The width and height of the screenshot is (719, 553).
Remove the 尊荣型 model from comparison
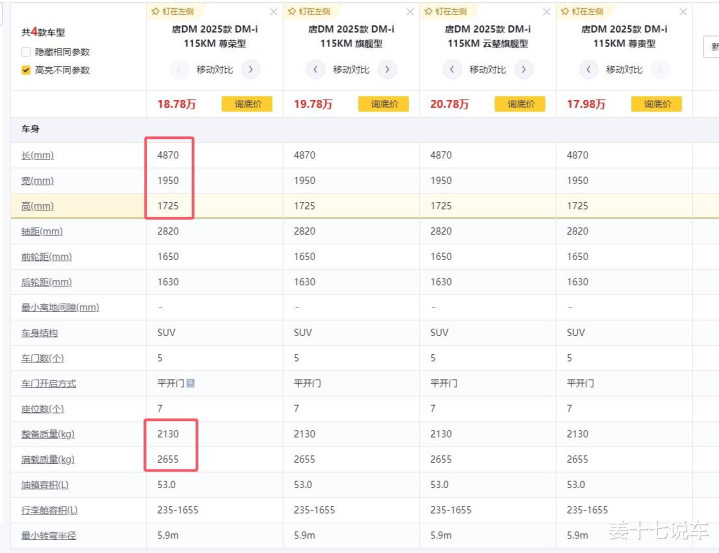point(274,12)
